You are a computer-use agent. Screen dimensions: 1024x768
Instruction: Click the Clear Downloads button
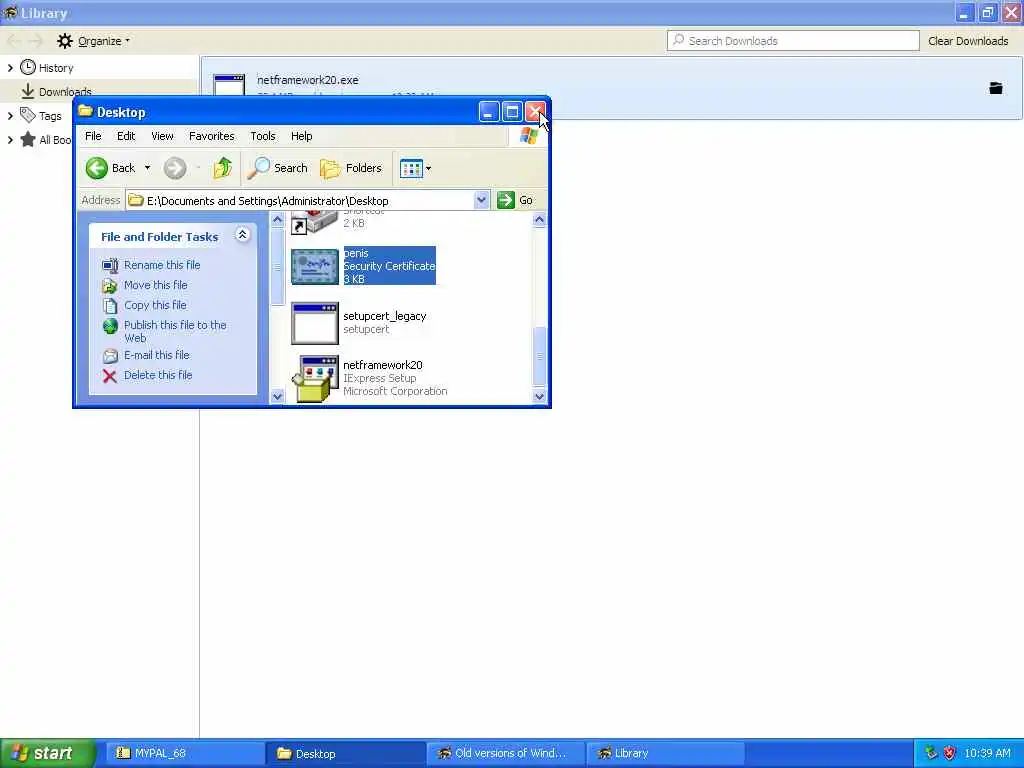(x=968, y=41)
